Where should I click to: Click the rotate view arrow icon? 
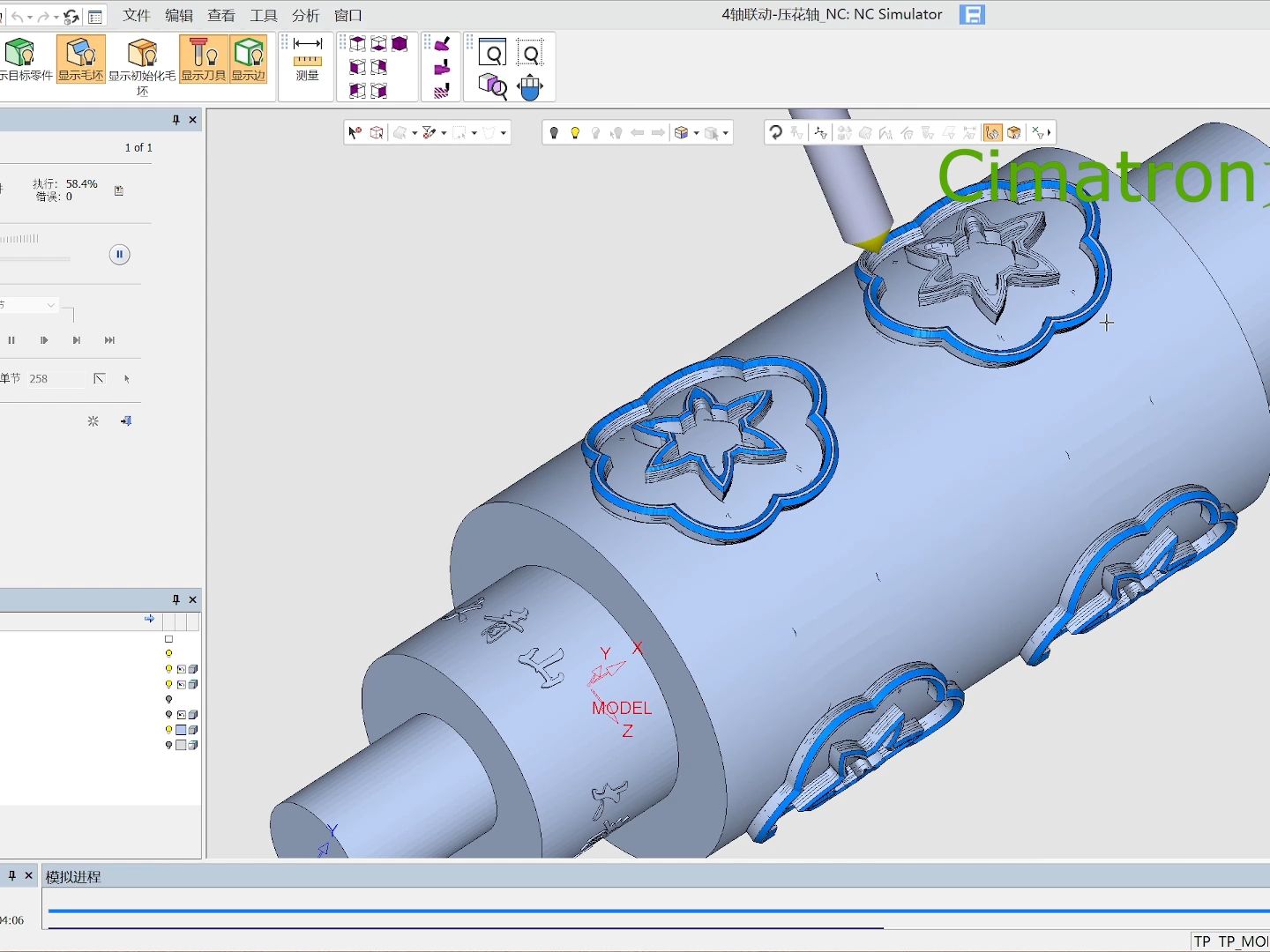[x=775, y=133]
